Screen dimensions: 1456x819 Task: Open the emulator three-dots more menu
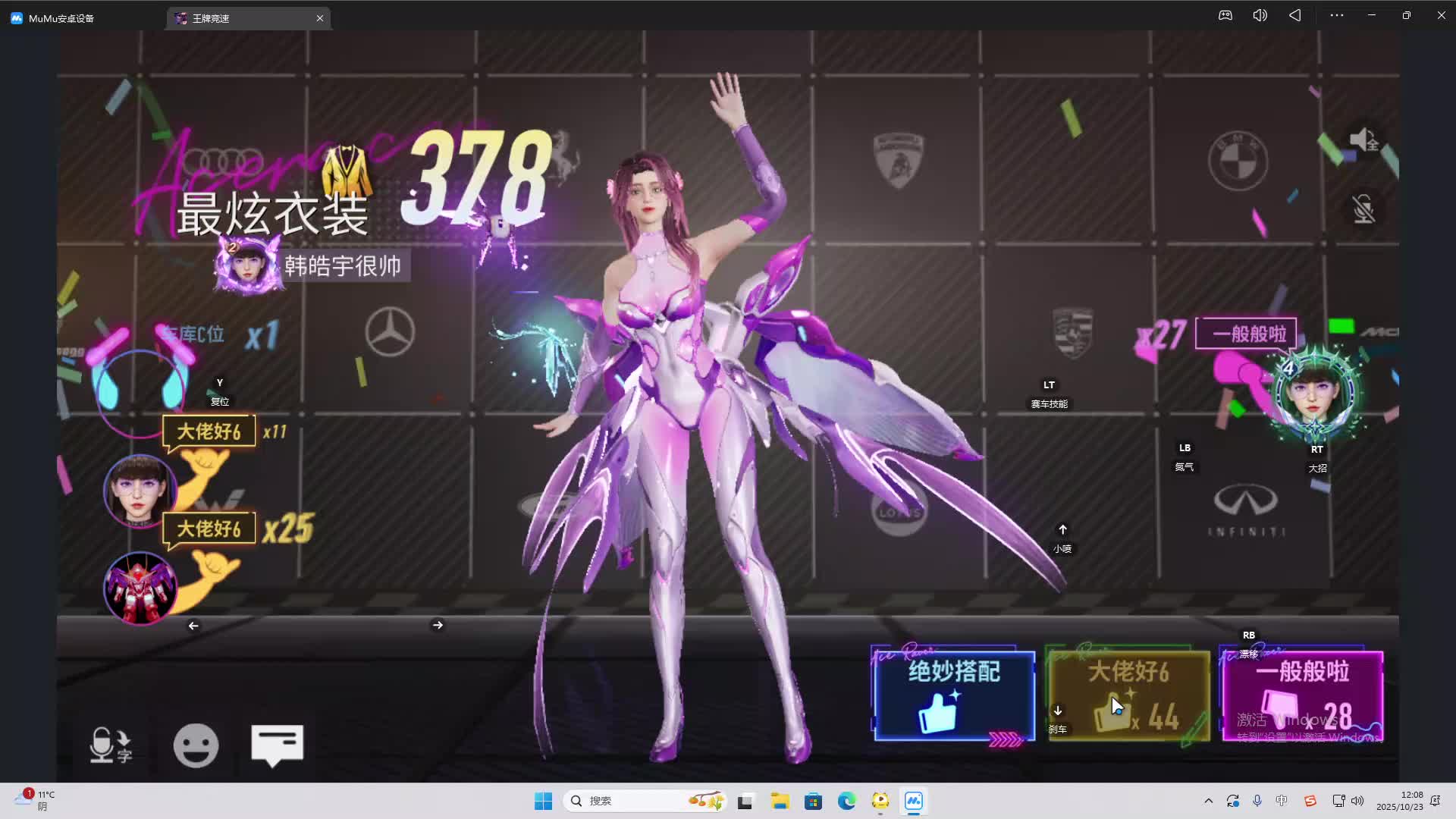tap(1336, 15)
